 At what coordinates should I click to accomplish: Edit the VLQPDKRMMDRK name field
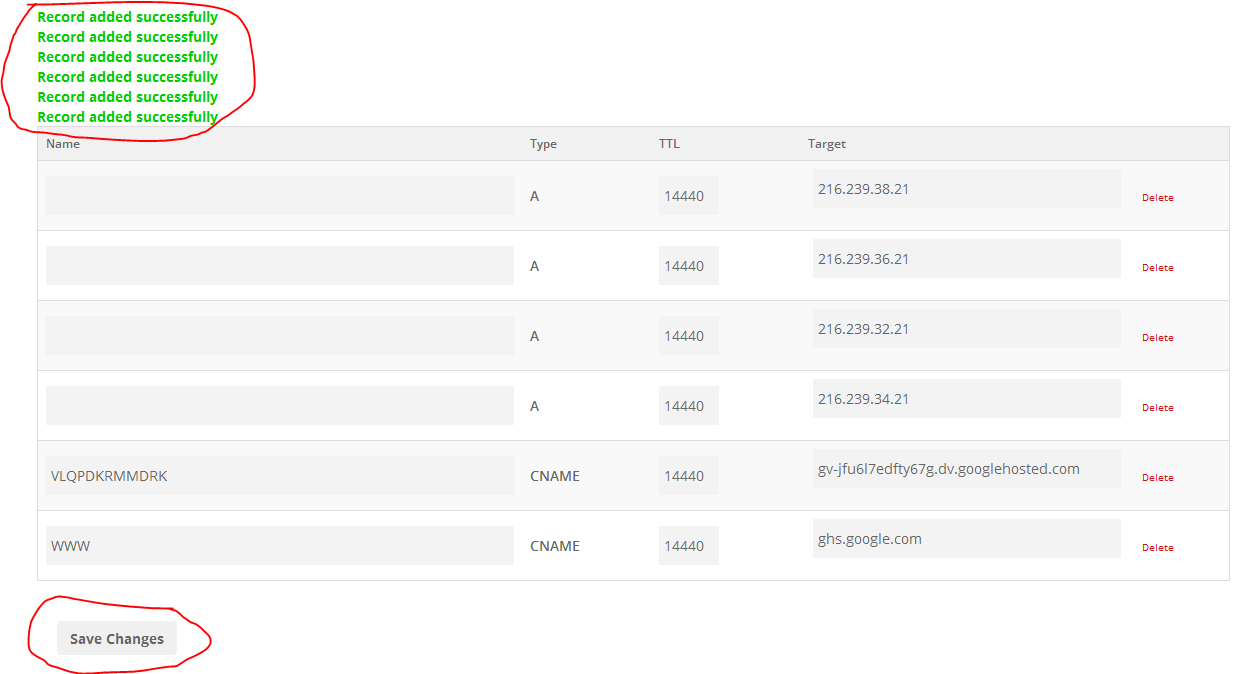(x=279, y=476)
